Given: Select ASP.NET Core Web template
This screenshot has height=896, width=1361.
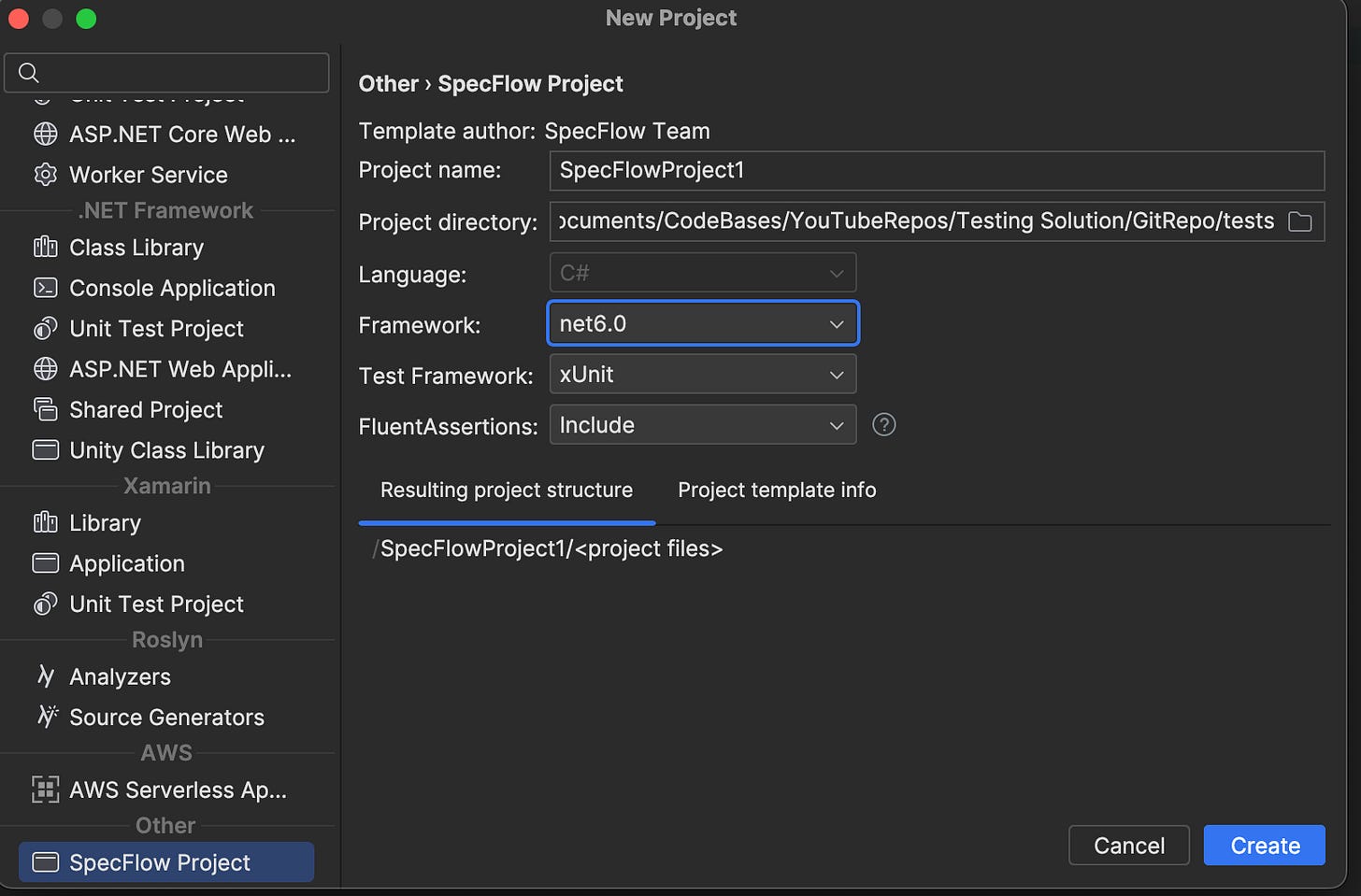Looking at the screenshot, I should [166, 135].
